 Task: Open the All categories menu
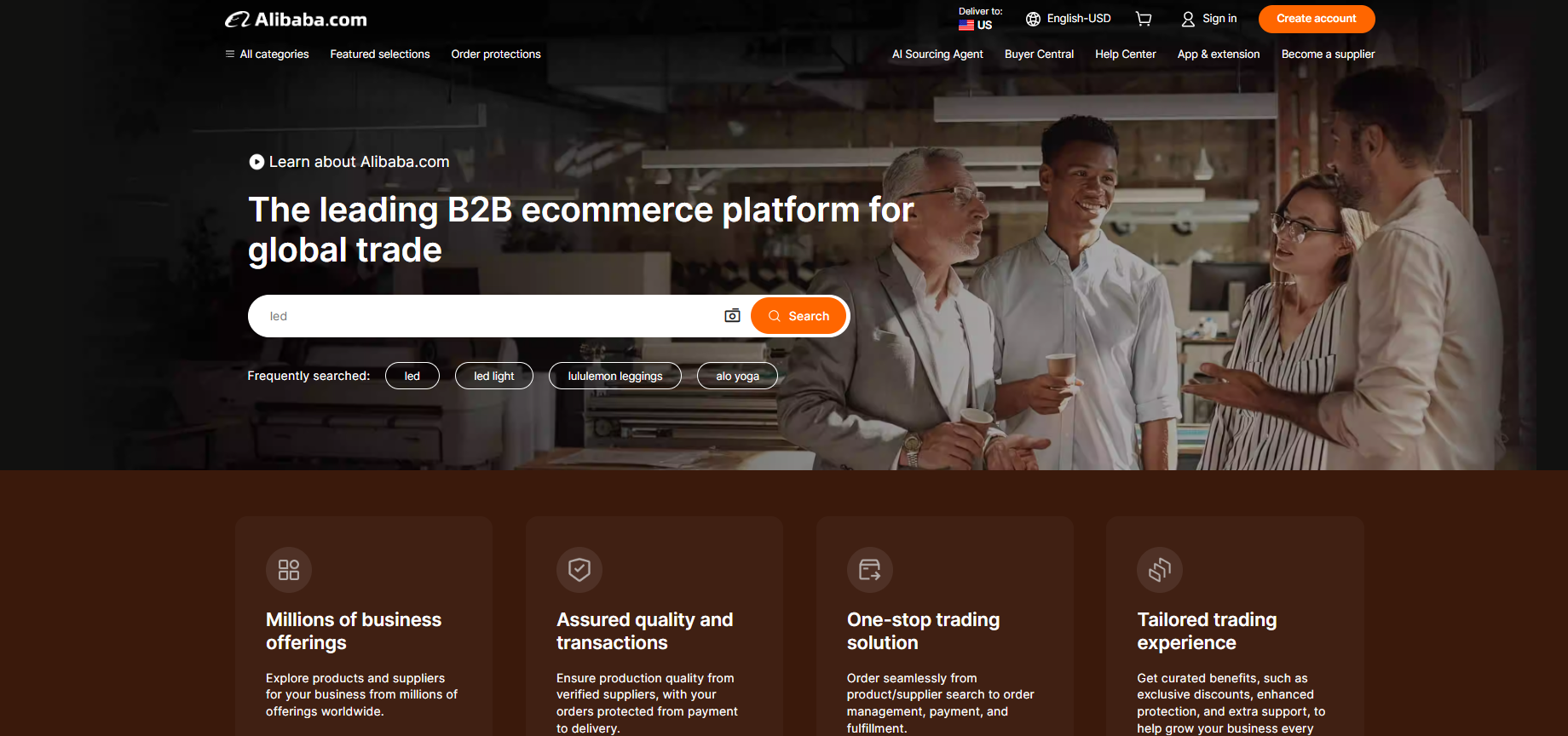pos(267,54)
